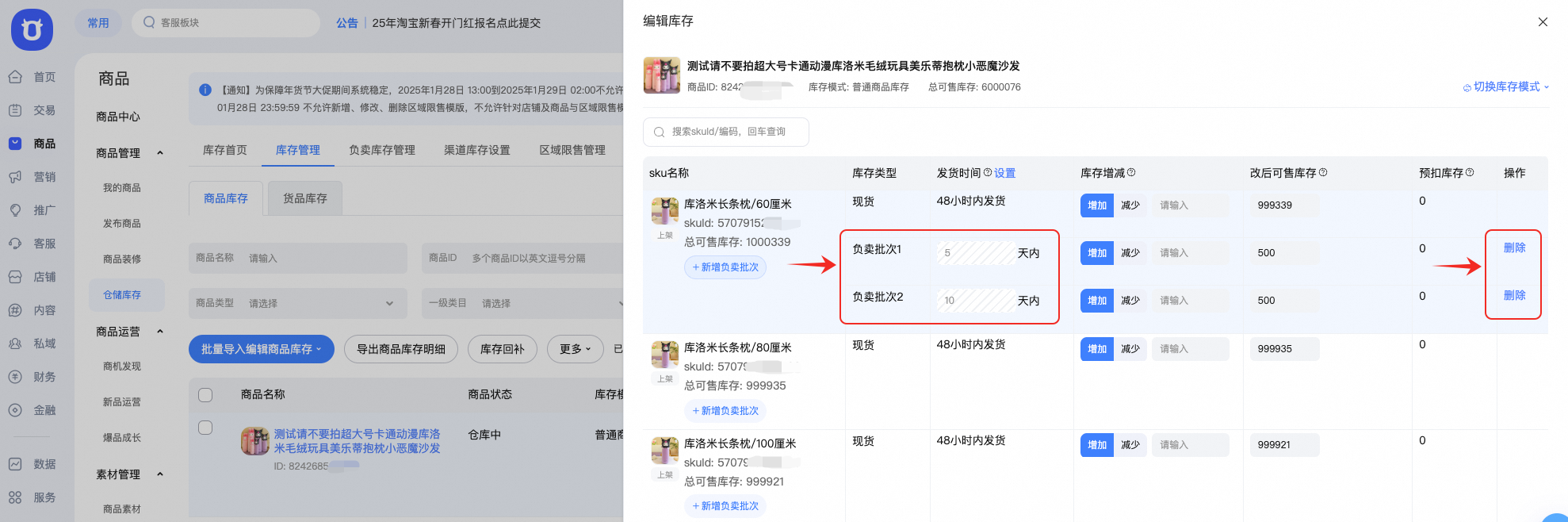Image resolution: width=1568 pixels, height=522 pixels.
Task: Open the 金融 sidebar icon
Action: [x=15, y=410]
